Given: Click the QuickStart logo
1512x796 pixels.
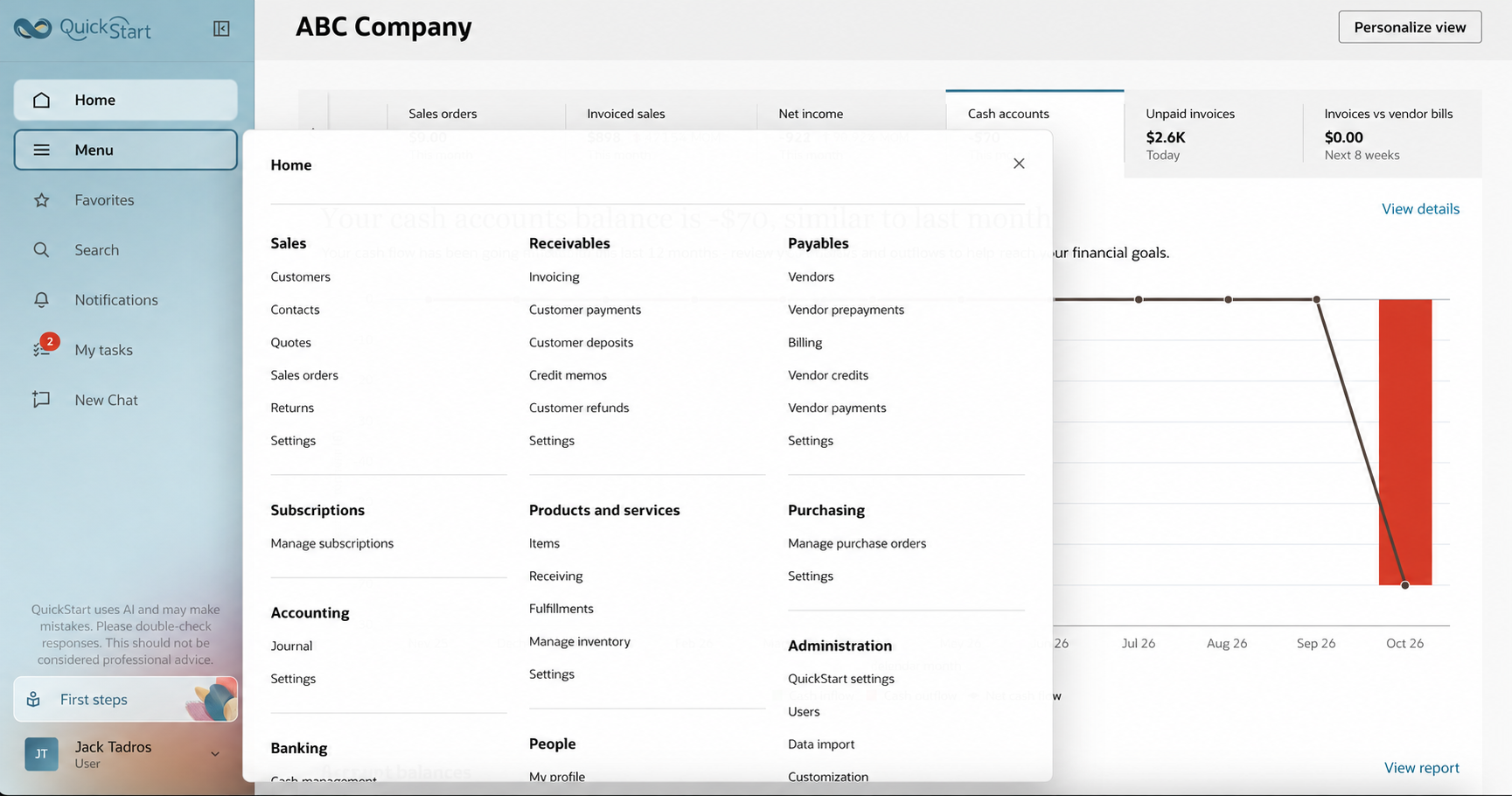Looking at the screenshot, I should click(82, 28).
